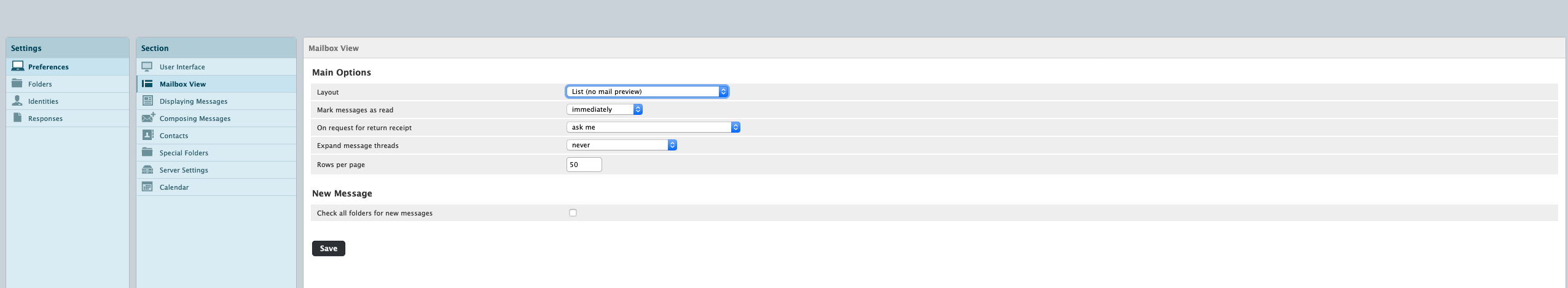This screenshot has width=1568, height=288.
Task: Click the Rows per page field
Action: 584,165
